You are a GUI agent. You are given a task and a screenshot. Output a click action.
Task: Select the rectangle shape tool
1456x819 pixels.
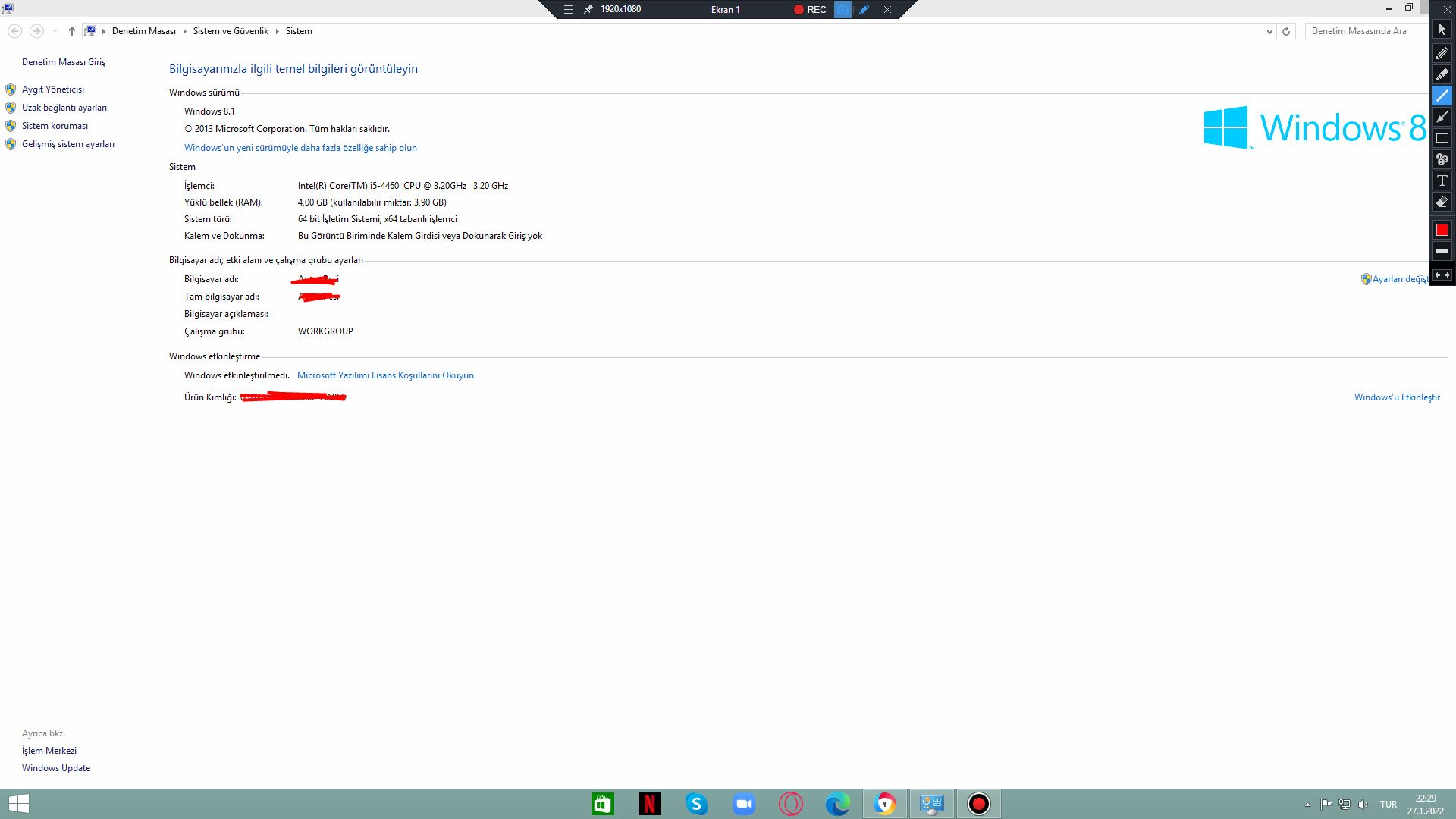point(1442,138)
